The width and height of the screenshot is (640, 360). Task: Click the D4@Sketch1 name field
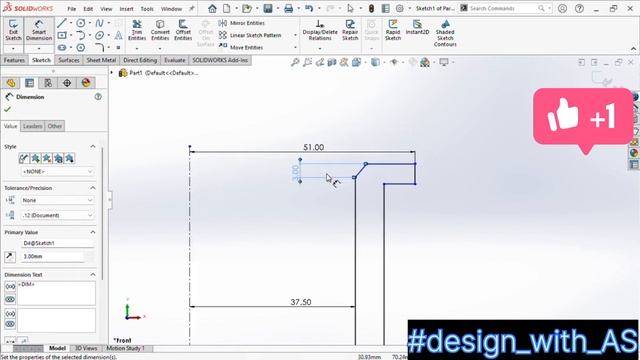[57, 243]
